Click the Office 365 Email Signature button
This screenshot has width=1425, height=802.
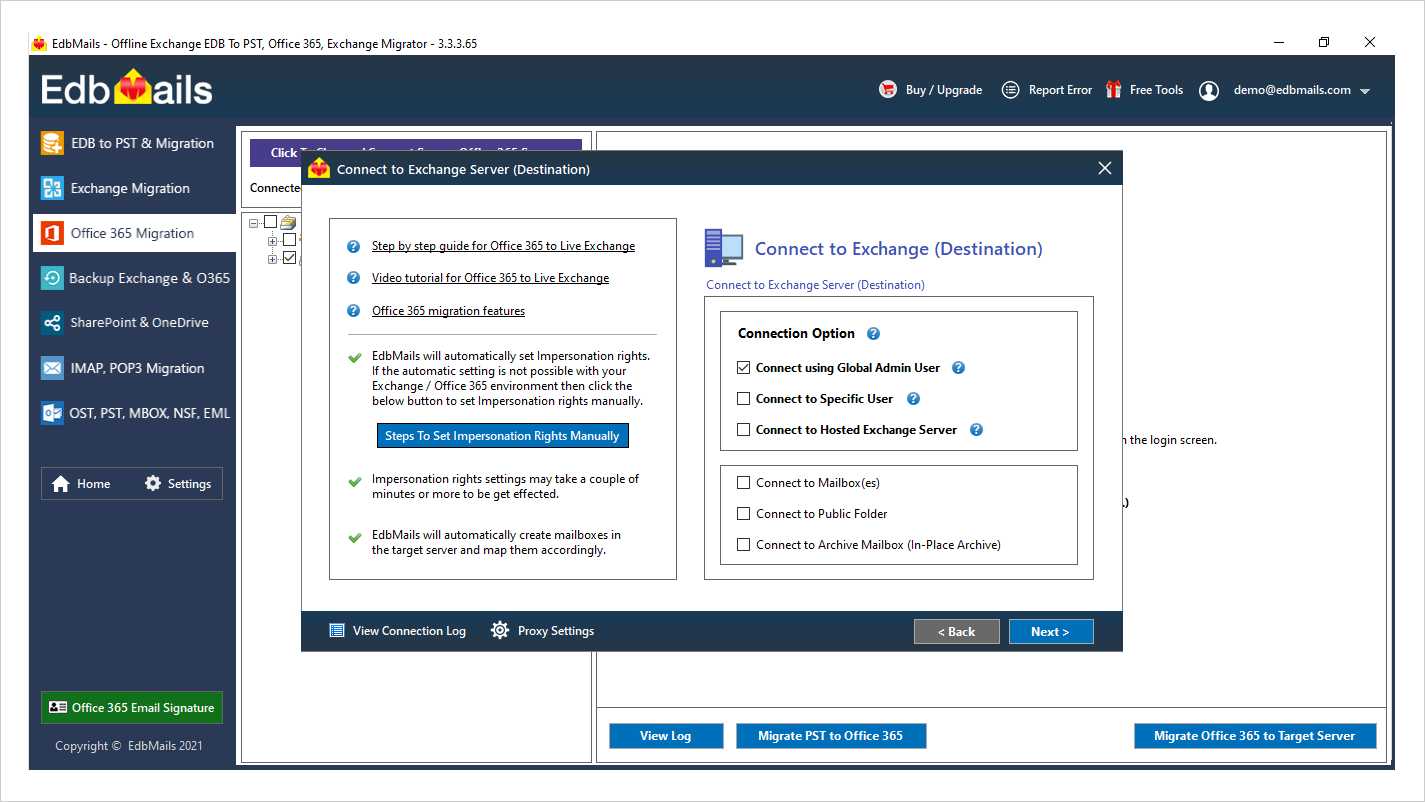coord(132,707)
